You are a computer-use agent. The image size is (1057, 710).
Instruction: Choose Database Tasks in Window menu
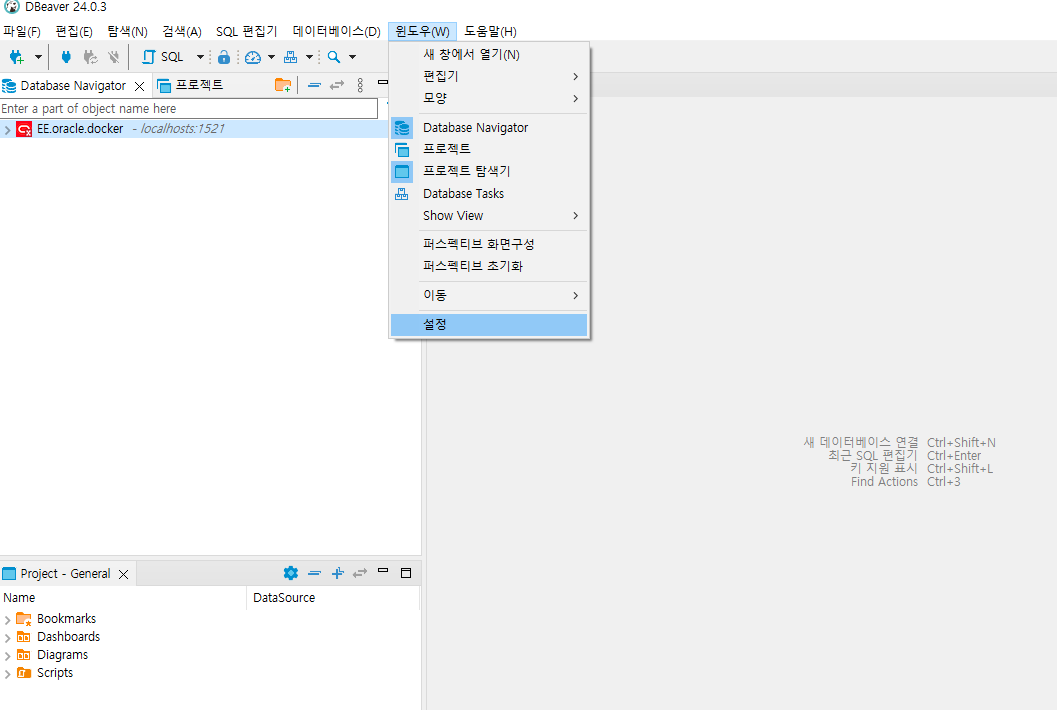pyautogui.click(x=489, y=194)
